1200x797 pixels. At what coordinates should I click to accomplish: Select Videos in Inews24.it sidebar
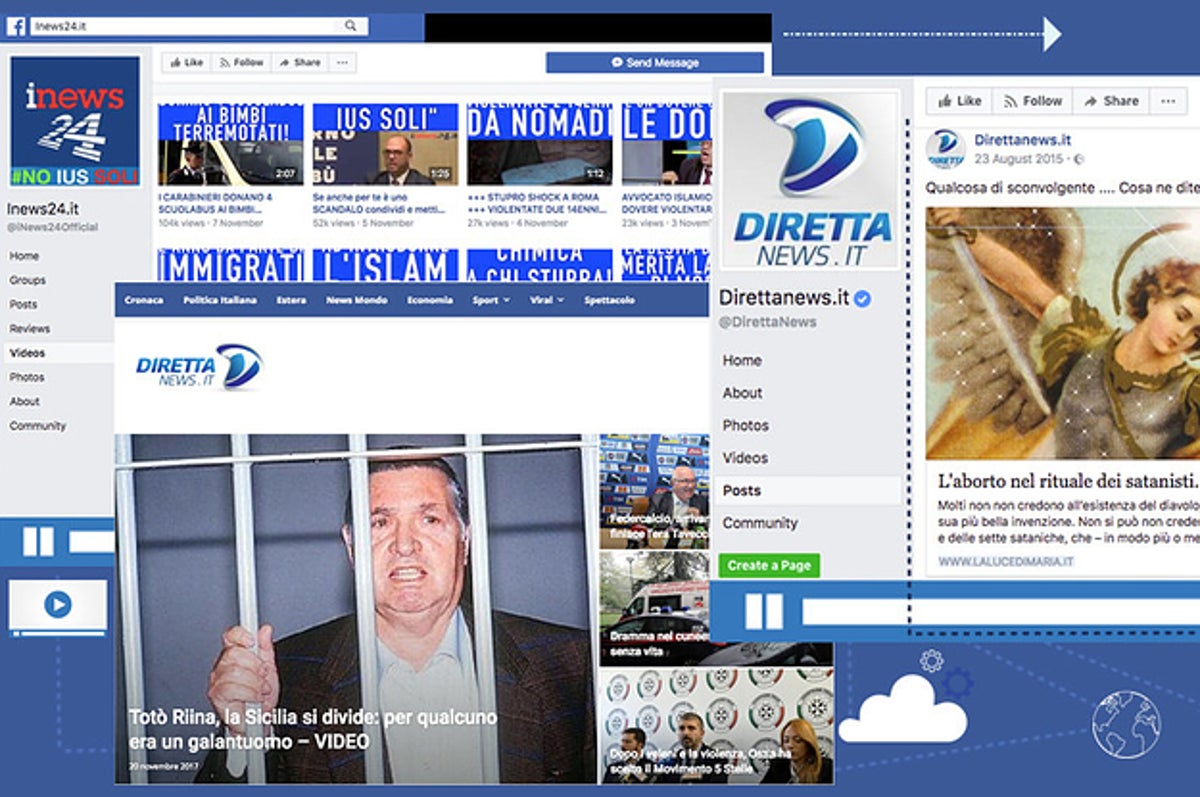click(x=57, y=353)
